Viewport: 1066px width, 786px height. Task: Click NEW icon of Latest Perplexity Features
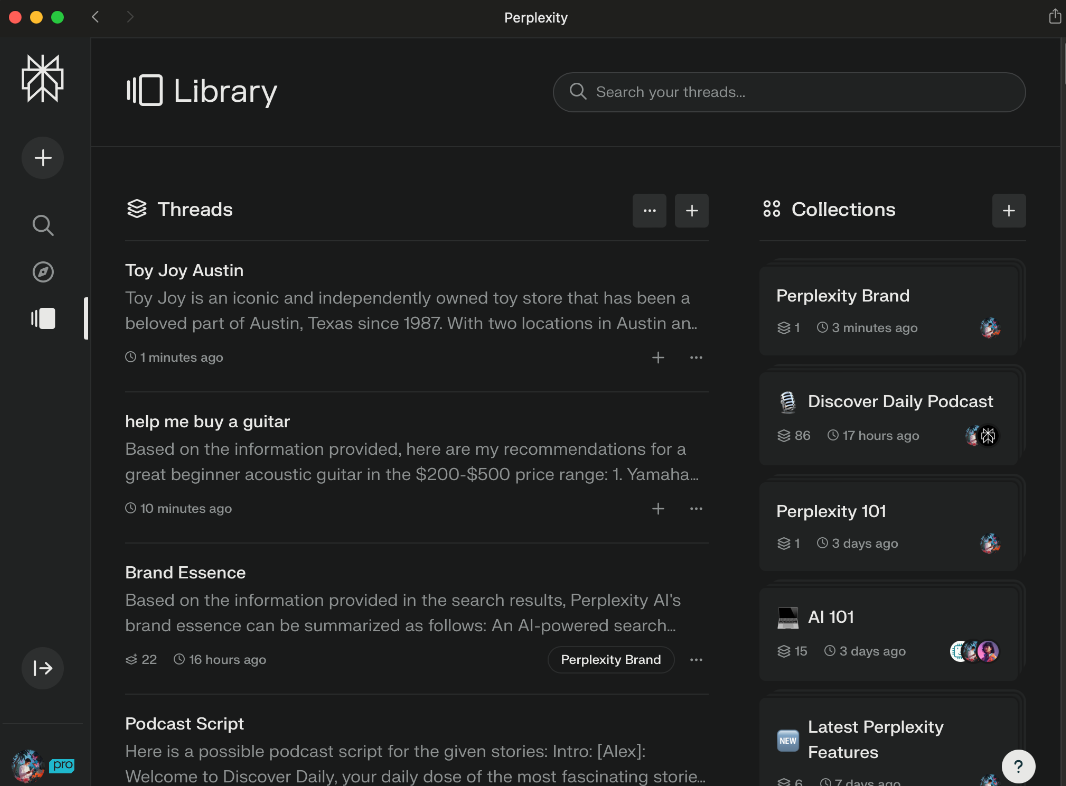pyautogui.click(x=788, y=740)
